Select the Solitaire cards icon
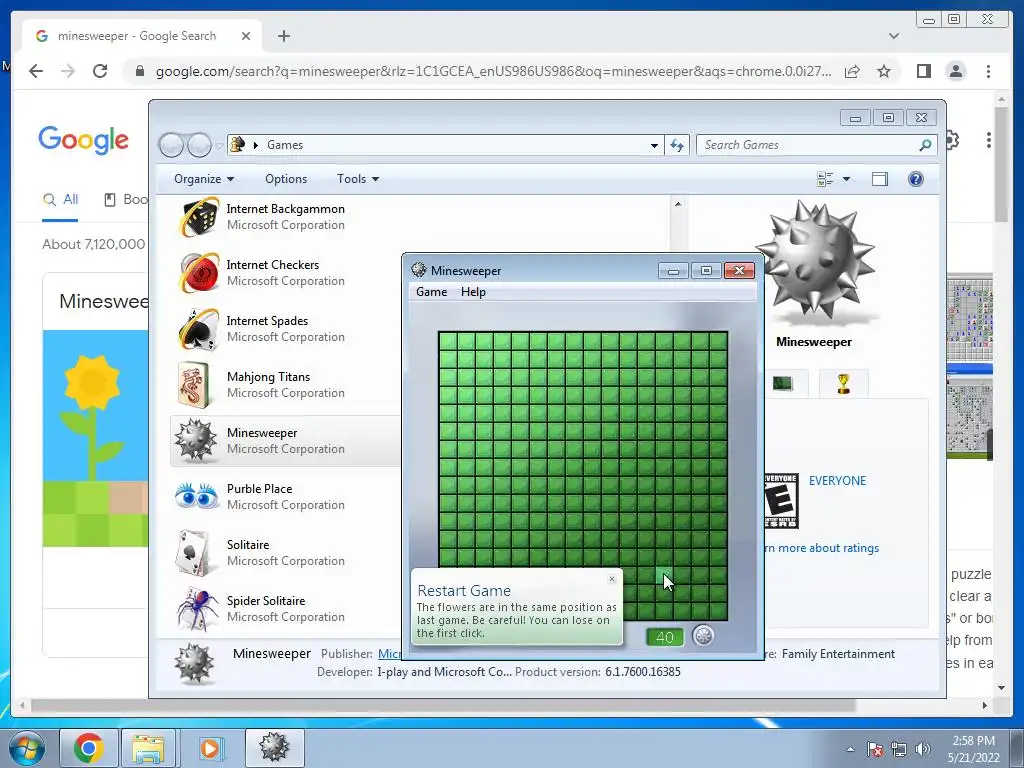 tap(193, 552)
